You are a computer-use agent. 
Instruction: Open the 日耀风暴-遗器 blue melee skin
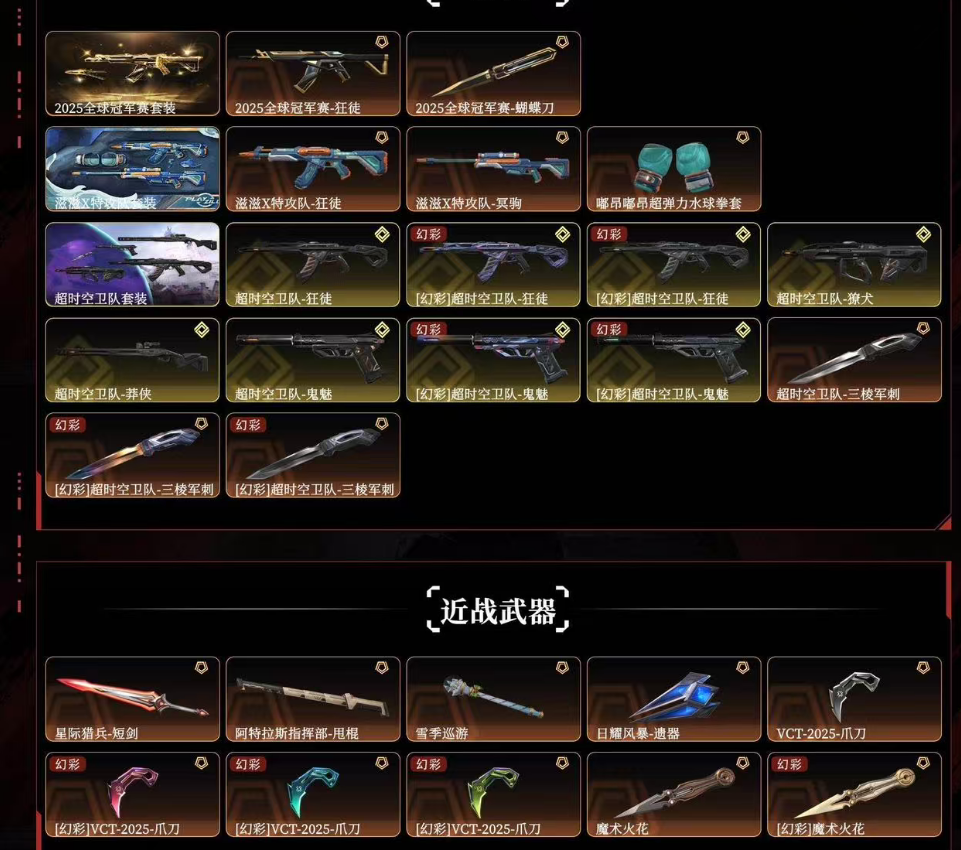[674, 699]
